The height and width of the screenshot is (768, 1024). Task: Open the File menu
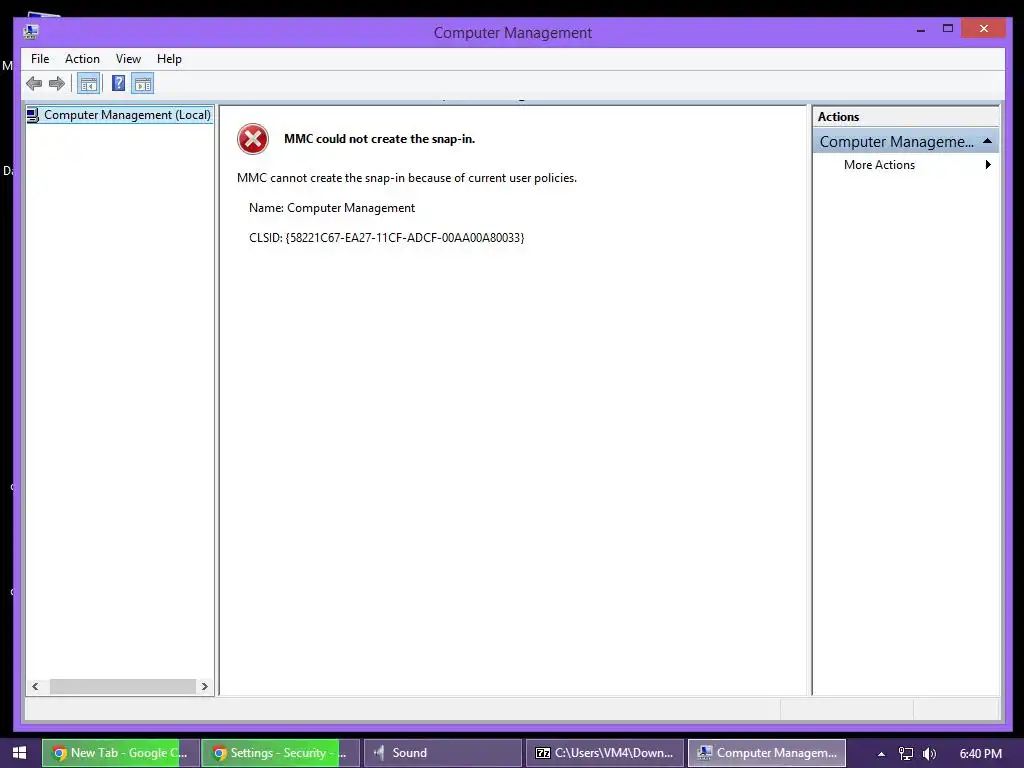point(40,59)
